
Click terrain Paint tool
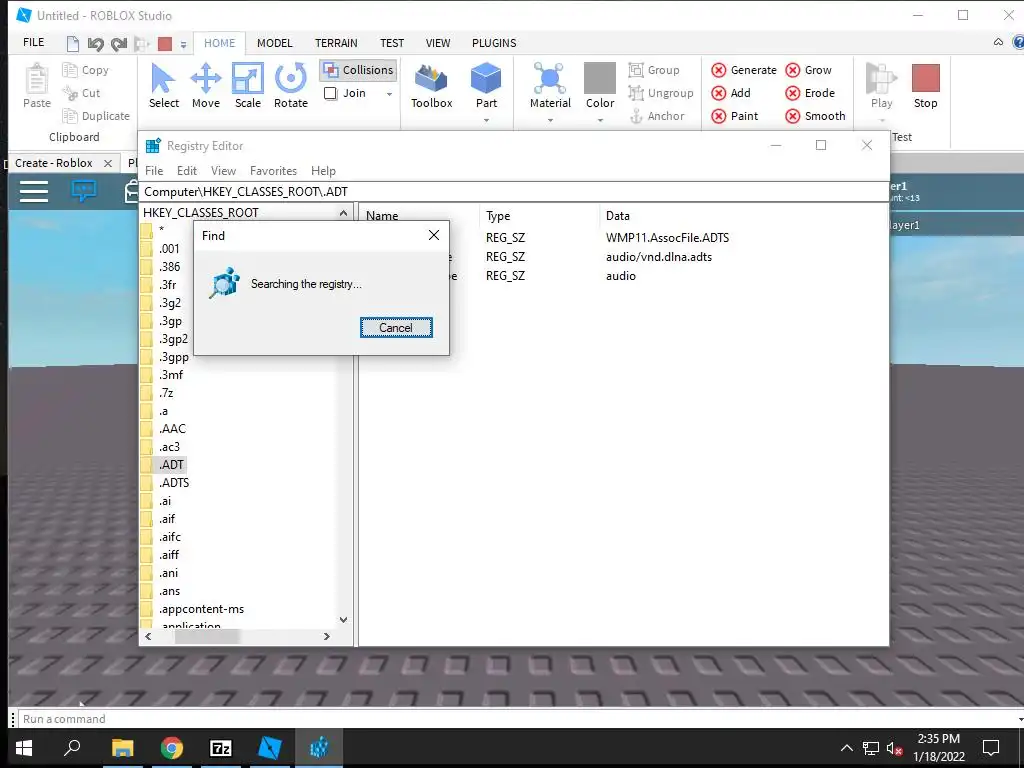735,116
